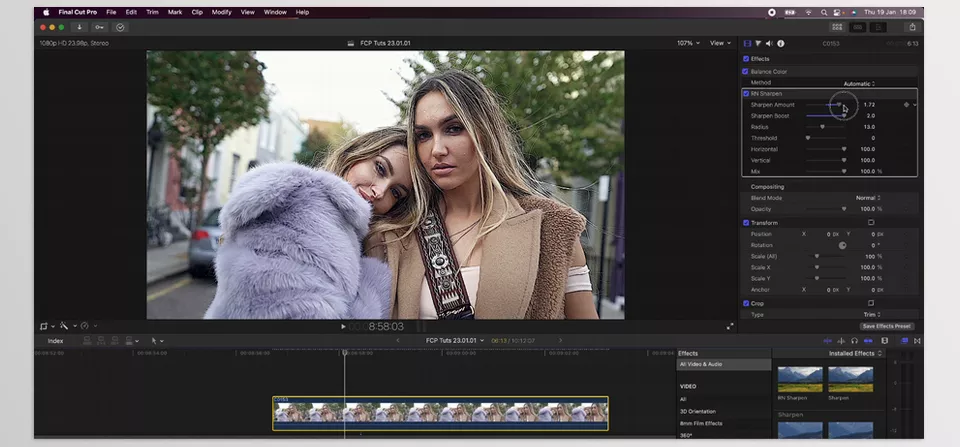Image resolution: width=960 pixels, height=447 pixels.
Task: Open the Transitions browser icon
Action: pyautogui.click(x=917, y=340)
